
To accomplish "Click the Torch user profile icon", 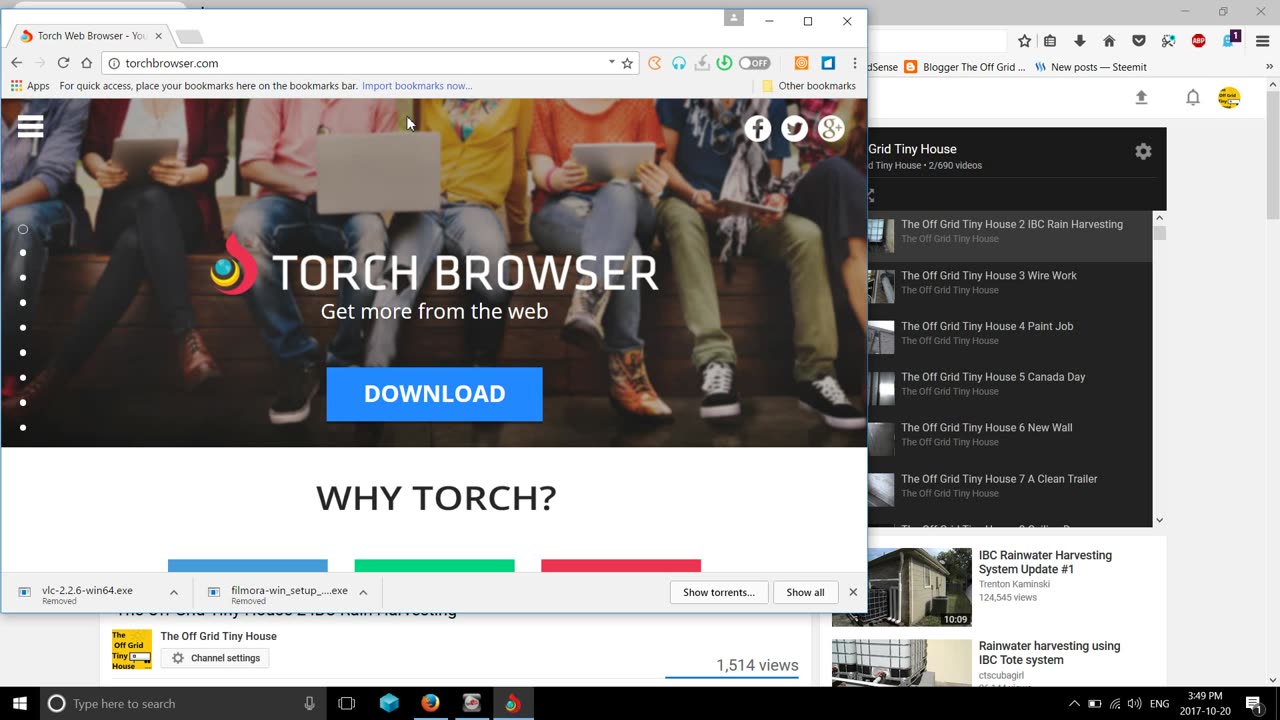I will click(734, 18).
